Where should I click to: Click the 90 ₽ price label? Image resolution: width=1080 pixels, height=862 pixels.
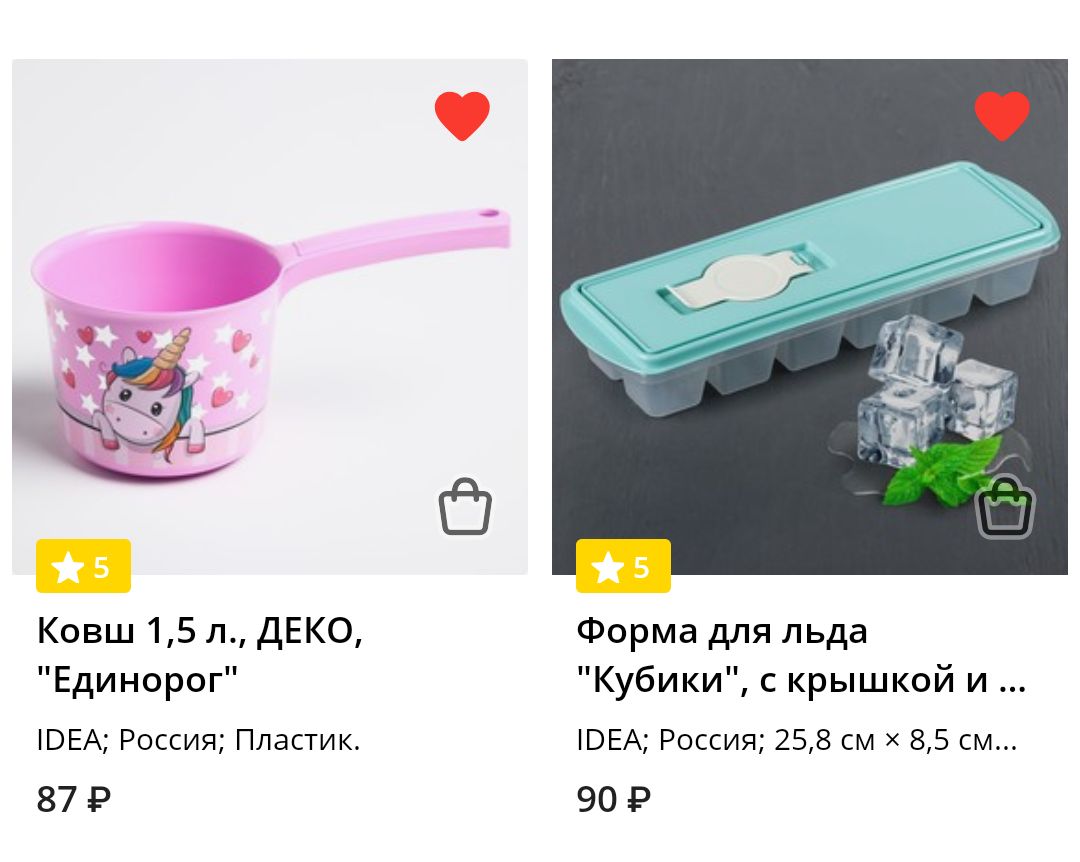pos(614,799)
